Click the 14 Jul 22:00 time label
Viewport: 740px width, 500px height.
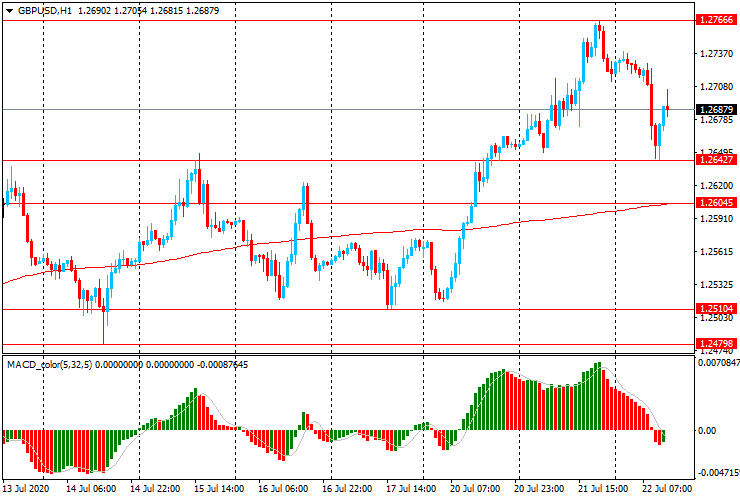point(155,488)
